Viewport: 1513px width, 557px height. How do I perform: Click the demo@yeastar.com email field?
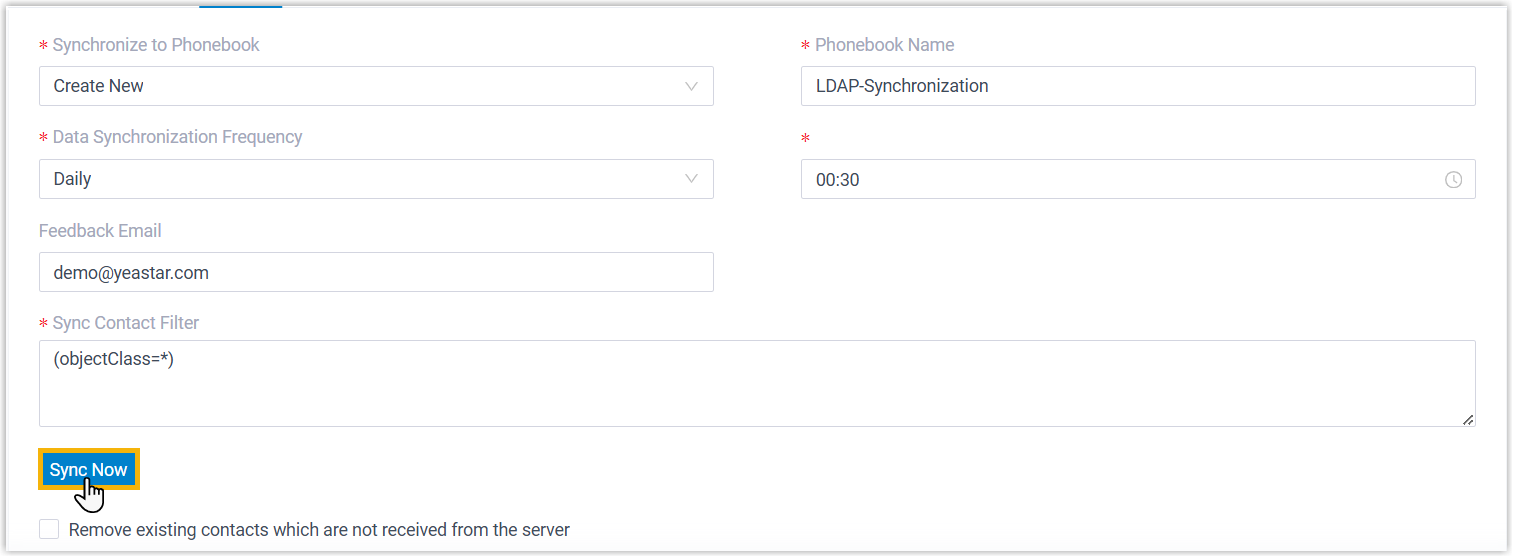(375, 272)
